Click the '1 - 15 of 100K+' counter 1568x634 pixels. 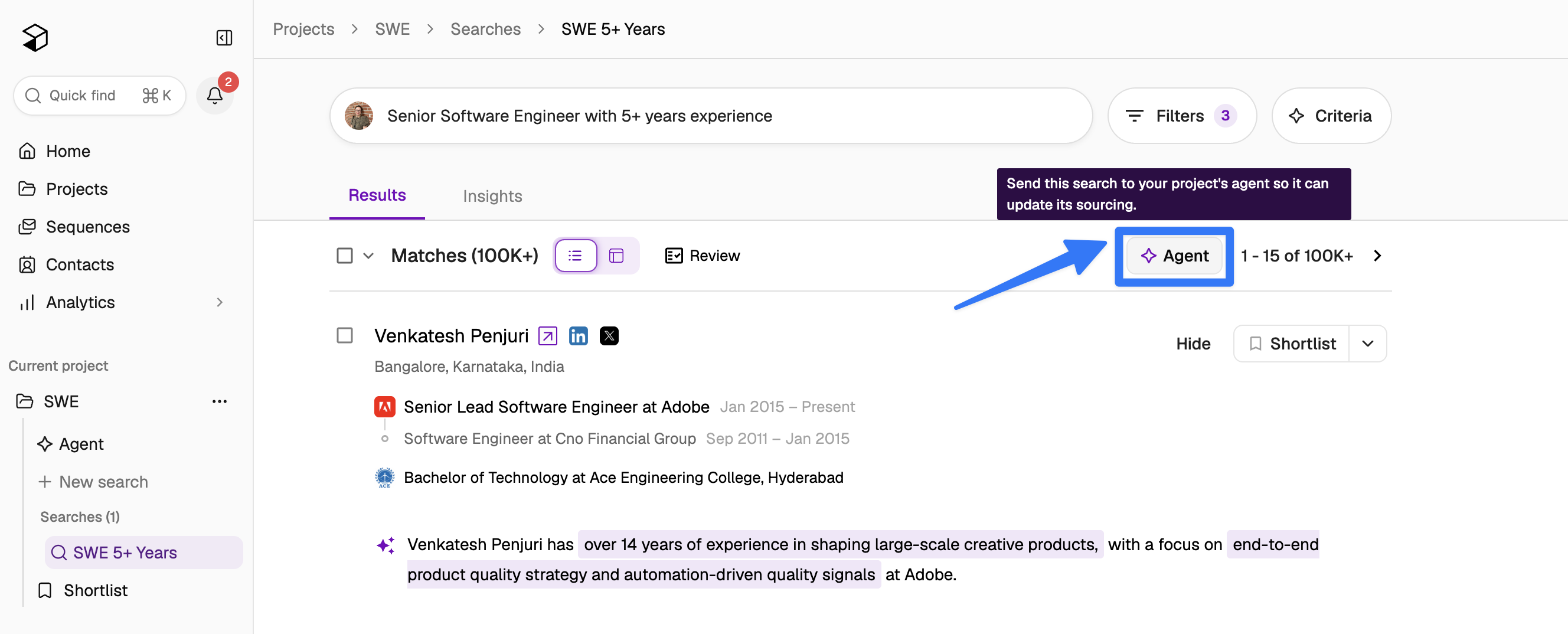[1296, 256]
